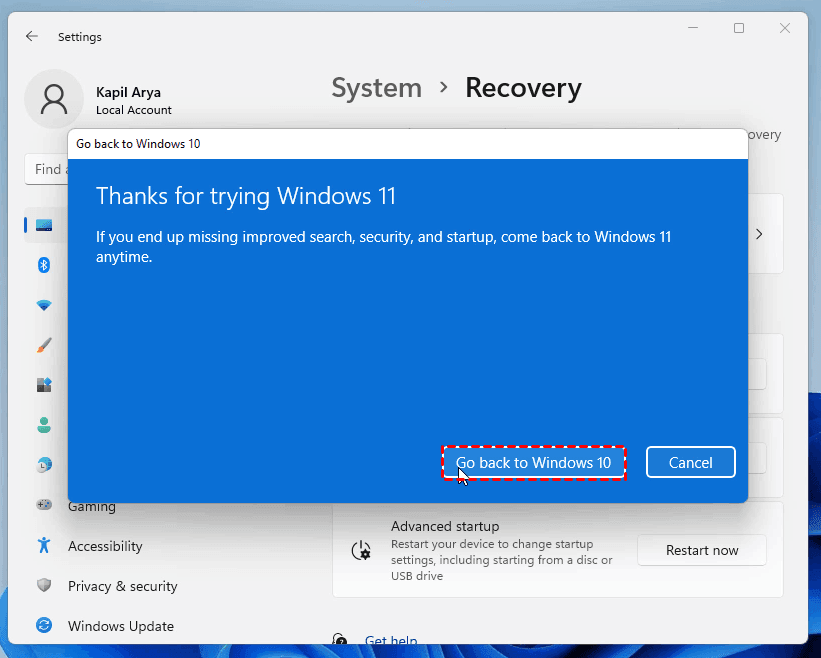821x658 pixels.
Task: Select Accessibility in the sidebar
Action: 105,546
